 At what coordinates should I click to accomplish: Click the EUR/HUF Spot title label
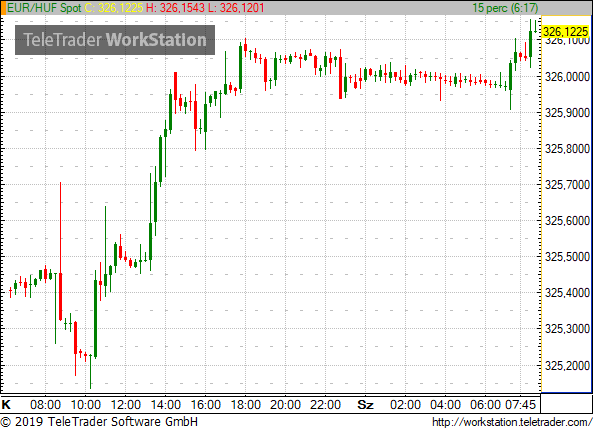click(x=44, y=8)
